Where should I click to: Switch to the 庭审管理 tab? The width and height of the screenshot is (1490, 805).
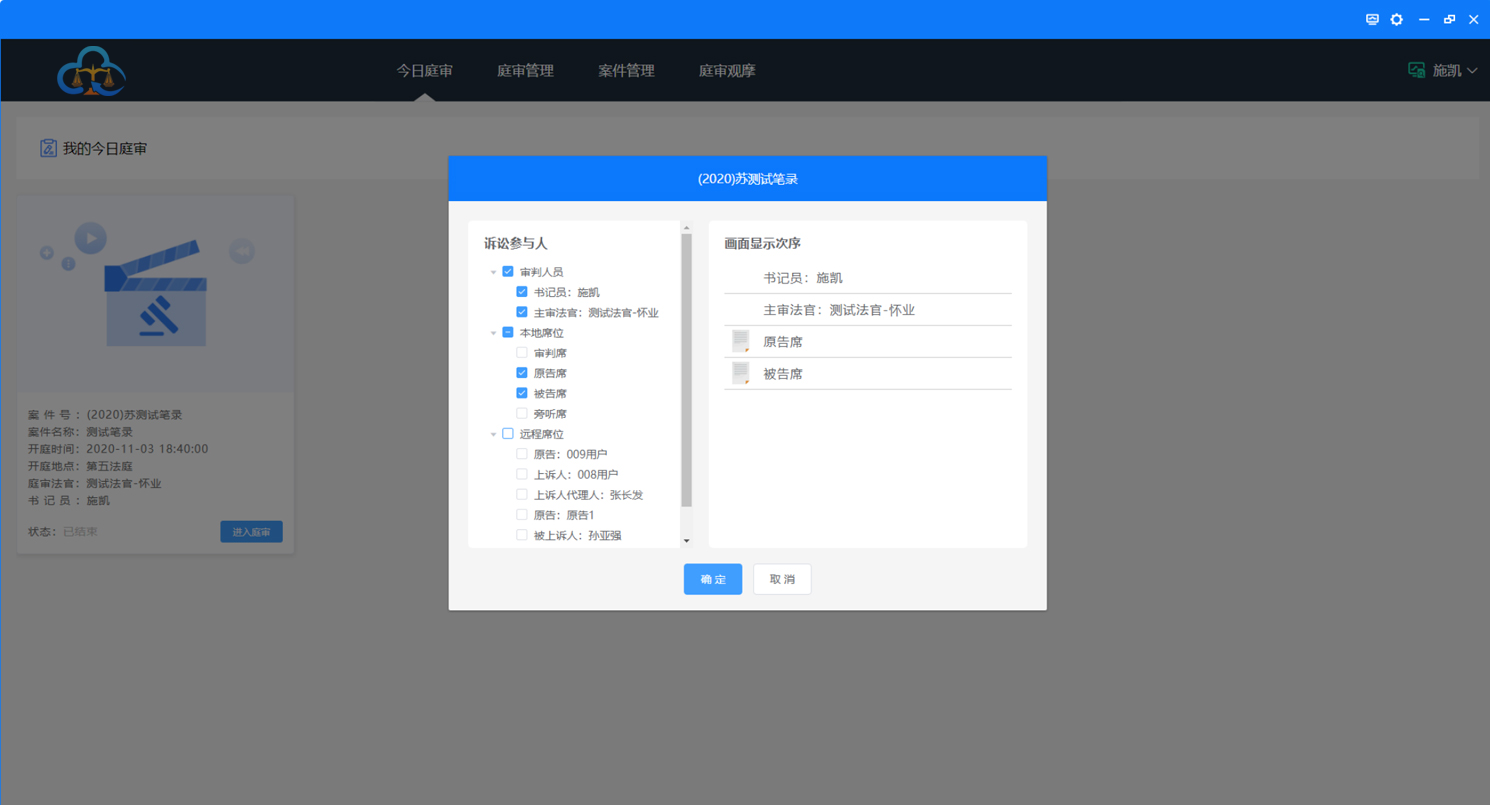[525, 71]
